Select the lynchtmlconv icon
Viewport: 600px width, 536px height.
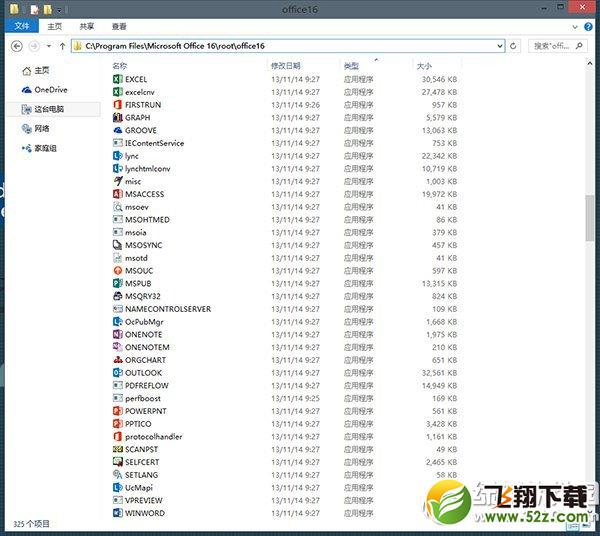coord(118,168)
